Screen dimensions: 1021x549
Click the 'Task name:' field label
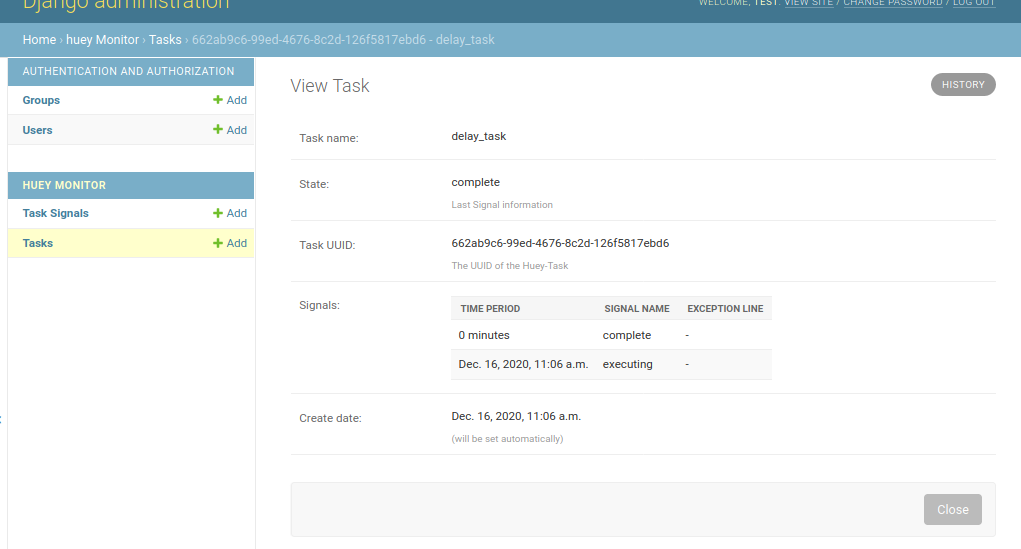(x=329, y=138)
